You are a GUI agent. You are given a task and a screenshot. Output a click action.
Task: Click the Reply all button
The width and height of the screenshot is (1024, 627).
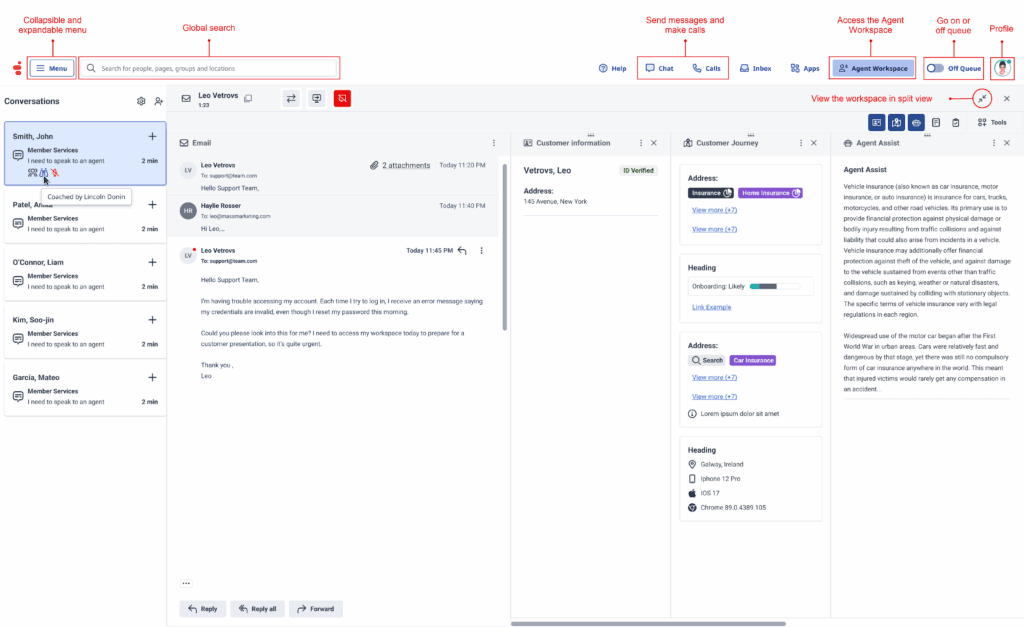click(257, 608)
